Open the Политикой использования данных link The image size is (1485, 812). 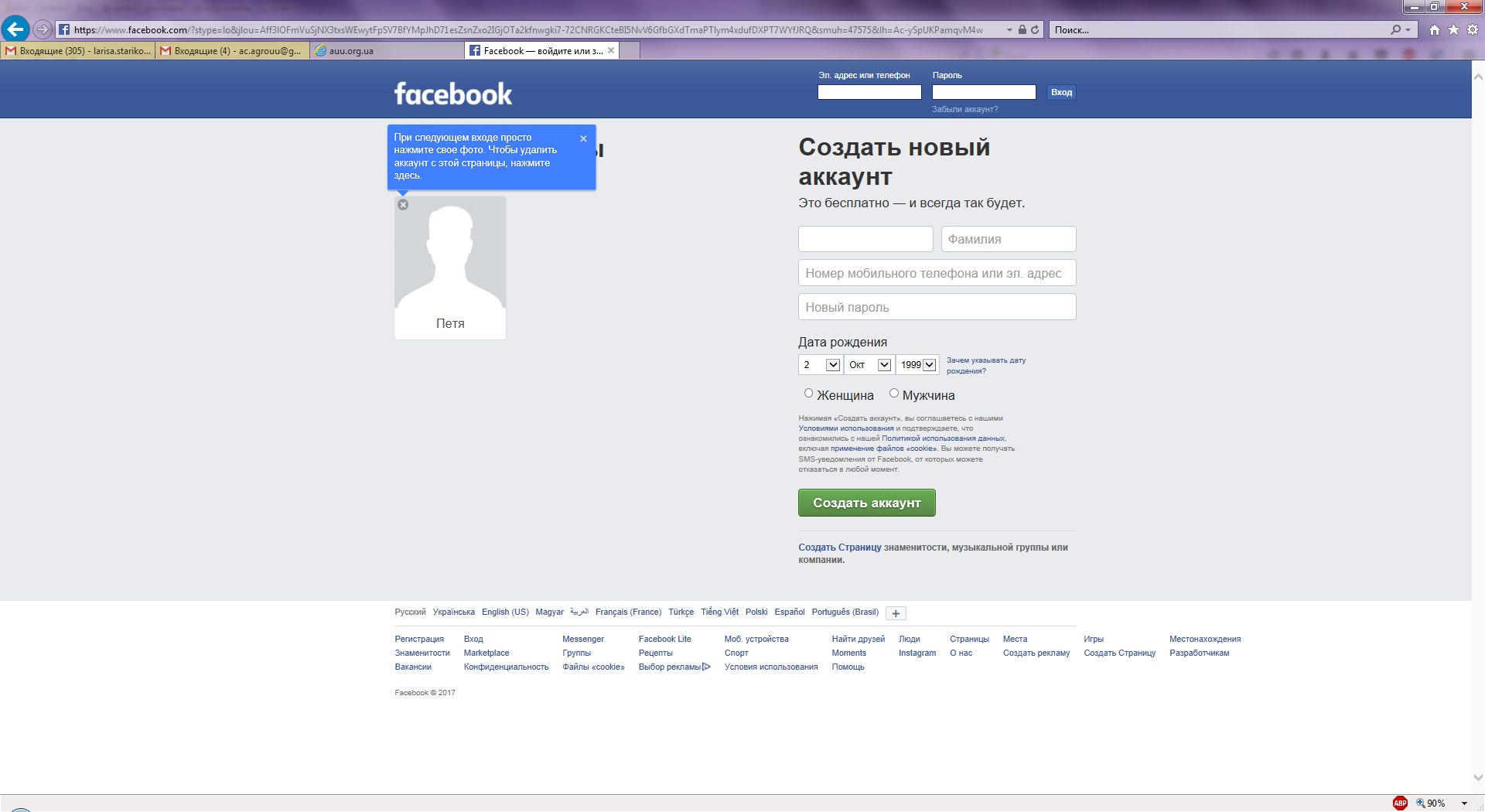(x=944, y=438)
